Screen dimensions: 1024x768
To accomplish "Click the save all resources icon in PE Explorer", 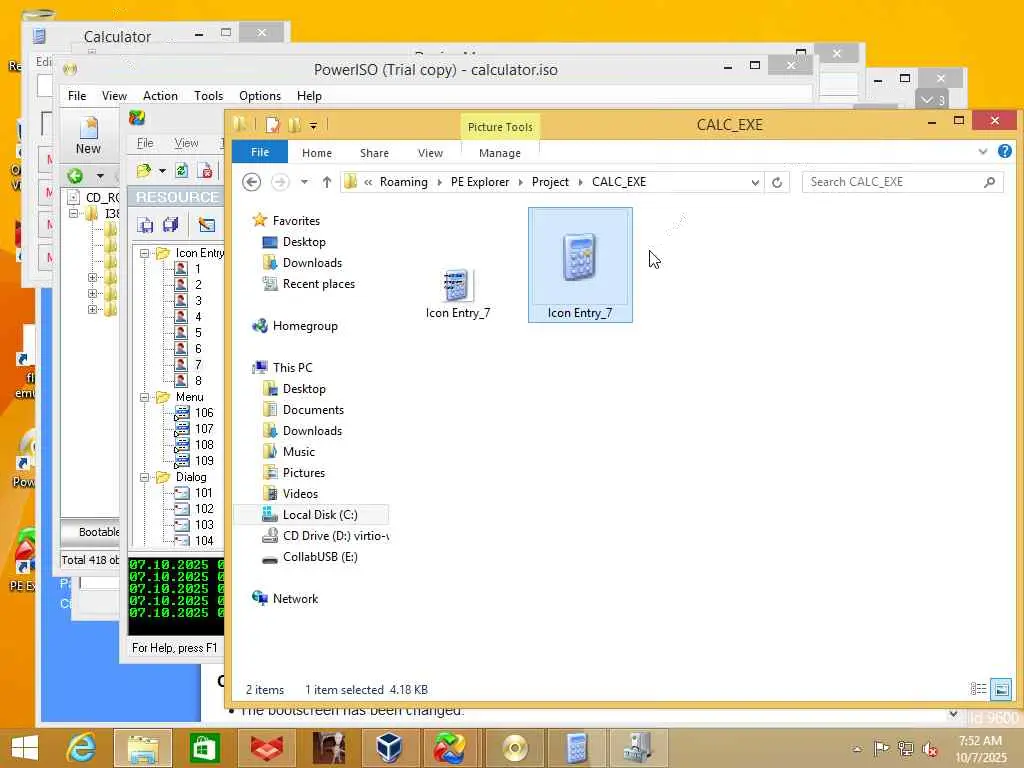I will click(x=170, y=225).
